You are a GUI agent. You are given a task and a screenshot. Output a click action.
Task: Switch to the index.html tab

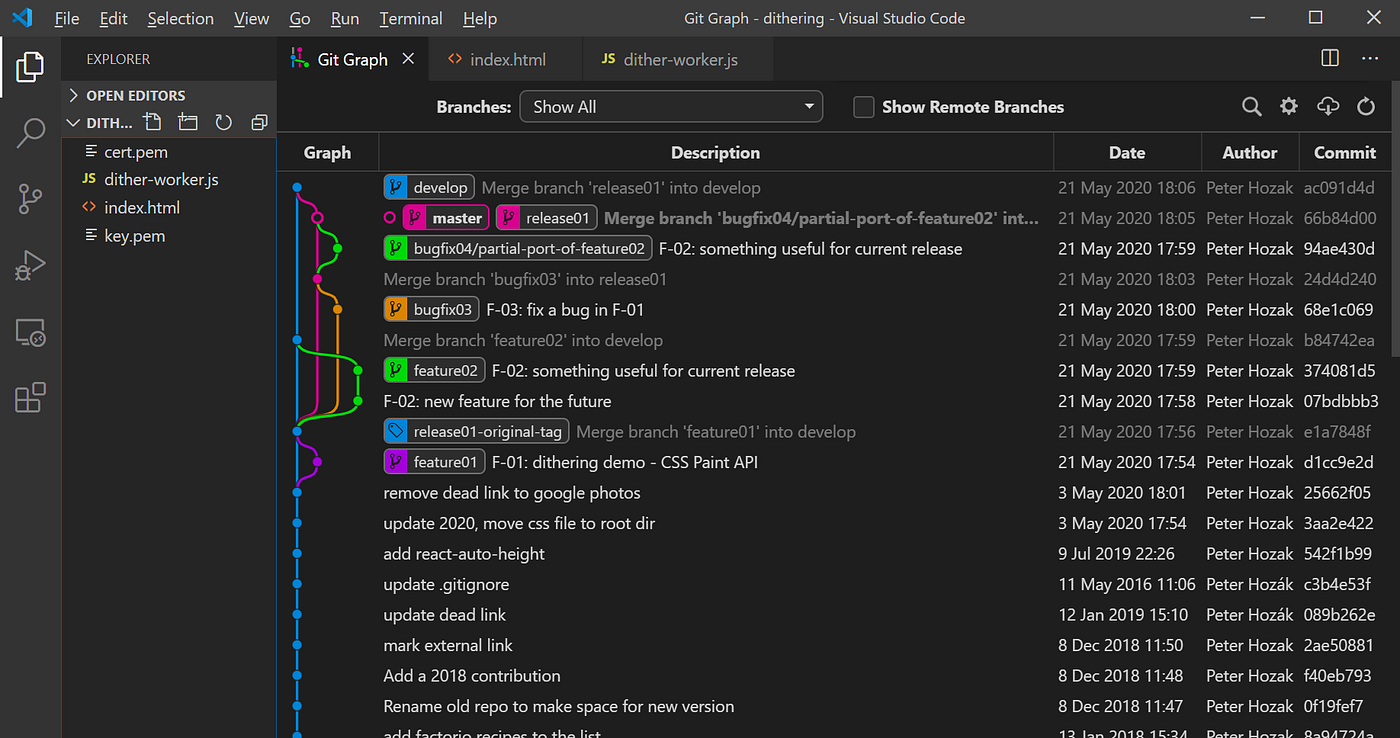(505, 59)
